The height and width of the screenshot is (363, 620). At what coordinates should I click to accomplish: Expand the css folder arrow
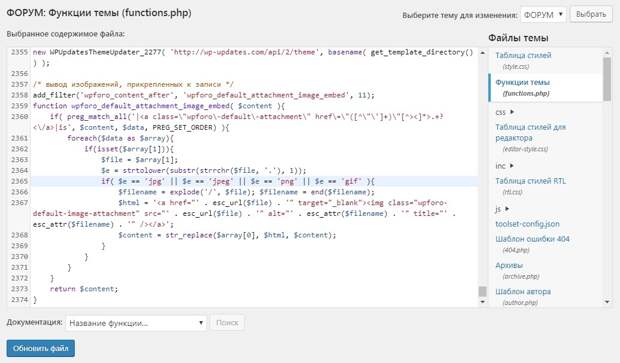pos(512,112)
